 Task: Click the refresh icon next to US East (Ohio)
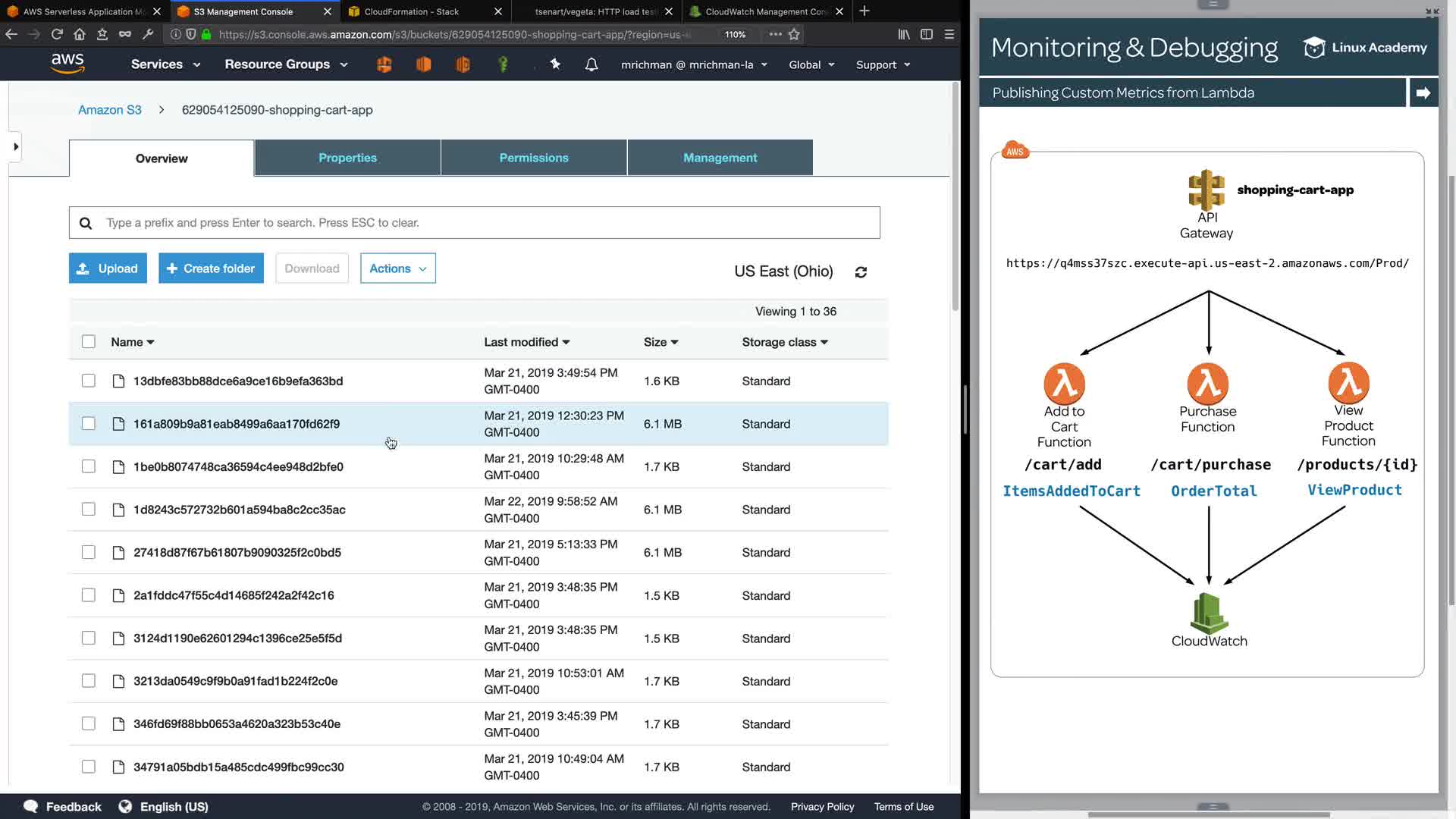861,272
